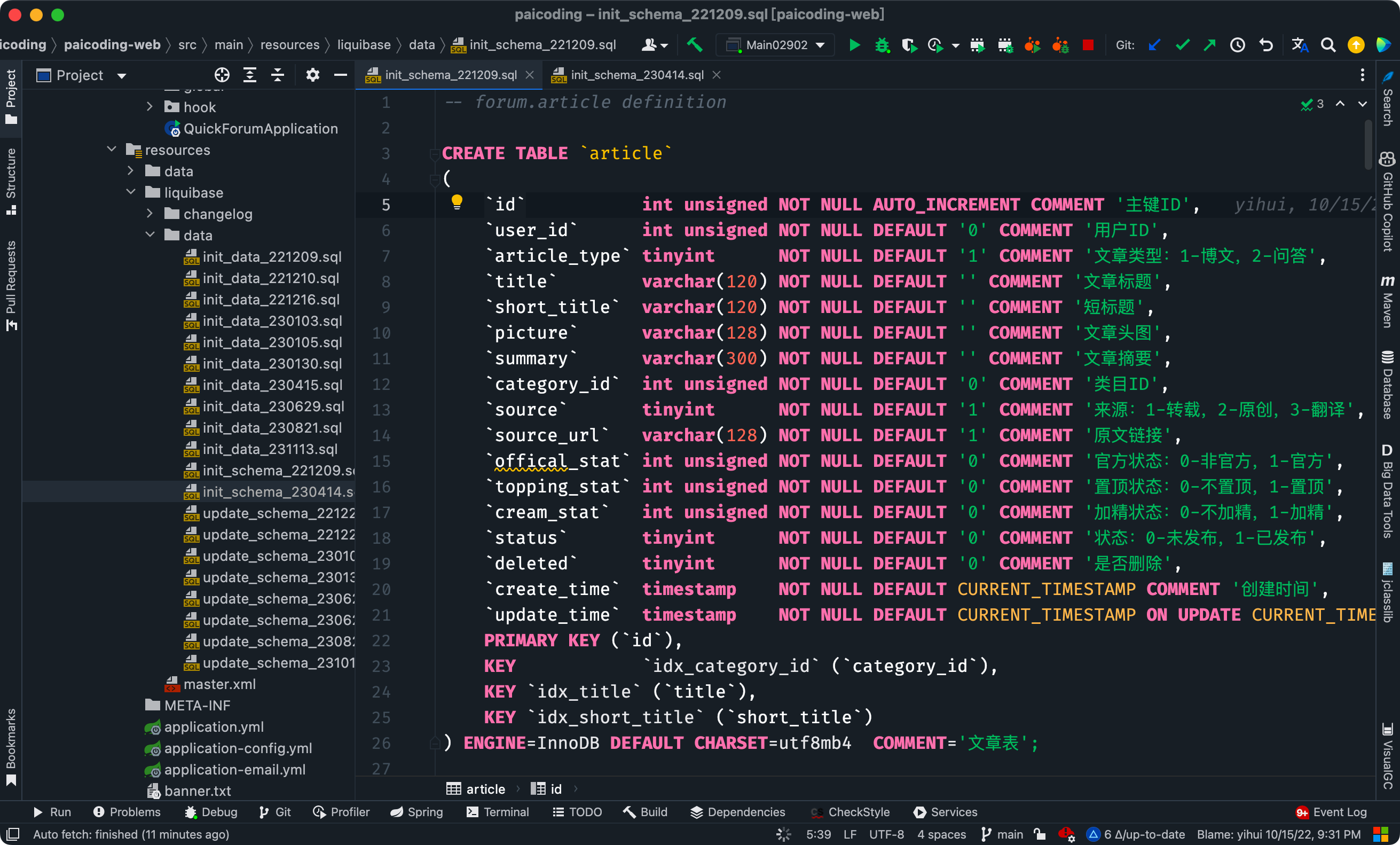Open the Terminal tool tab
This screenshot has width=1400, height=845.
(498, 811)
